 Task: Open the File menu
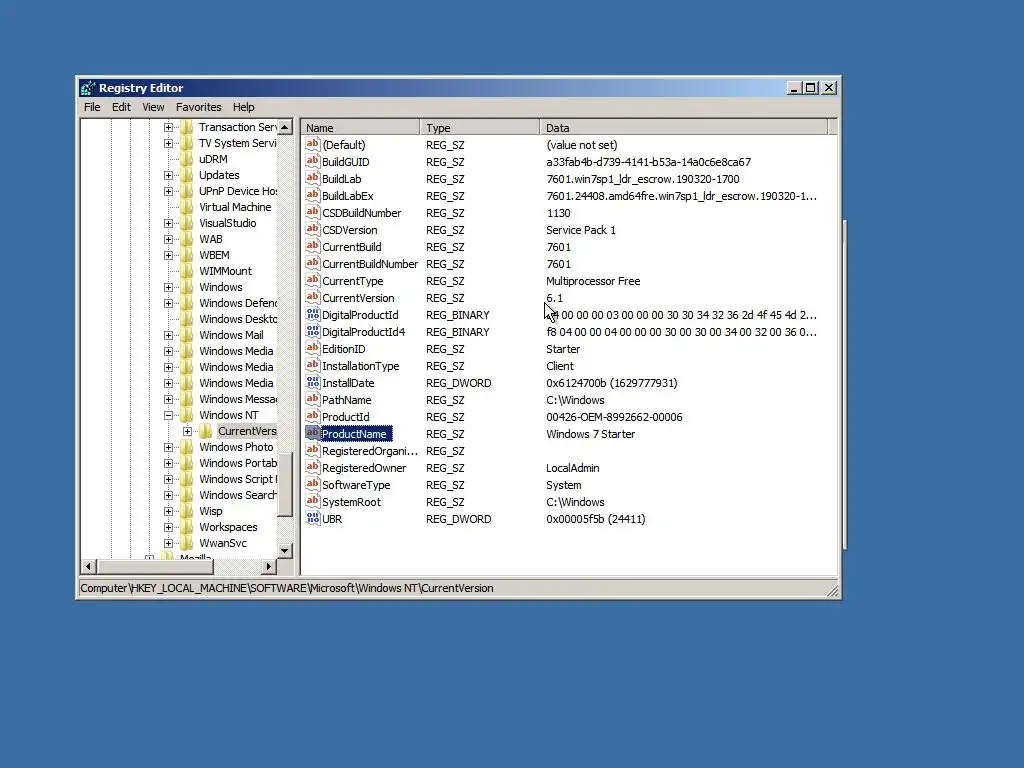[x=92, y=107]
